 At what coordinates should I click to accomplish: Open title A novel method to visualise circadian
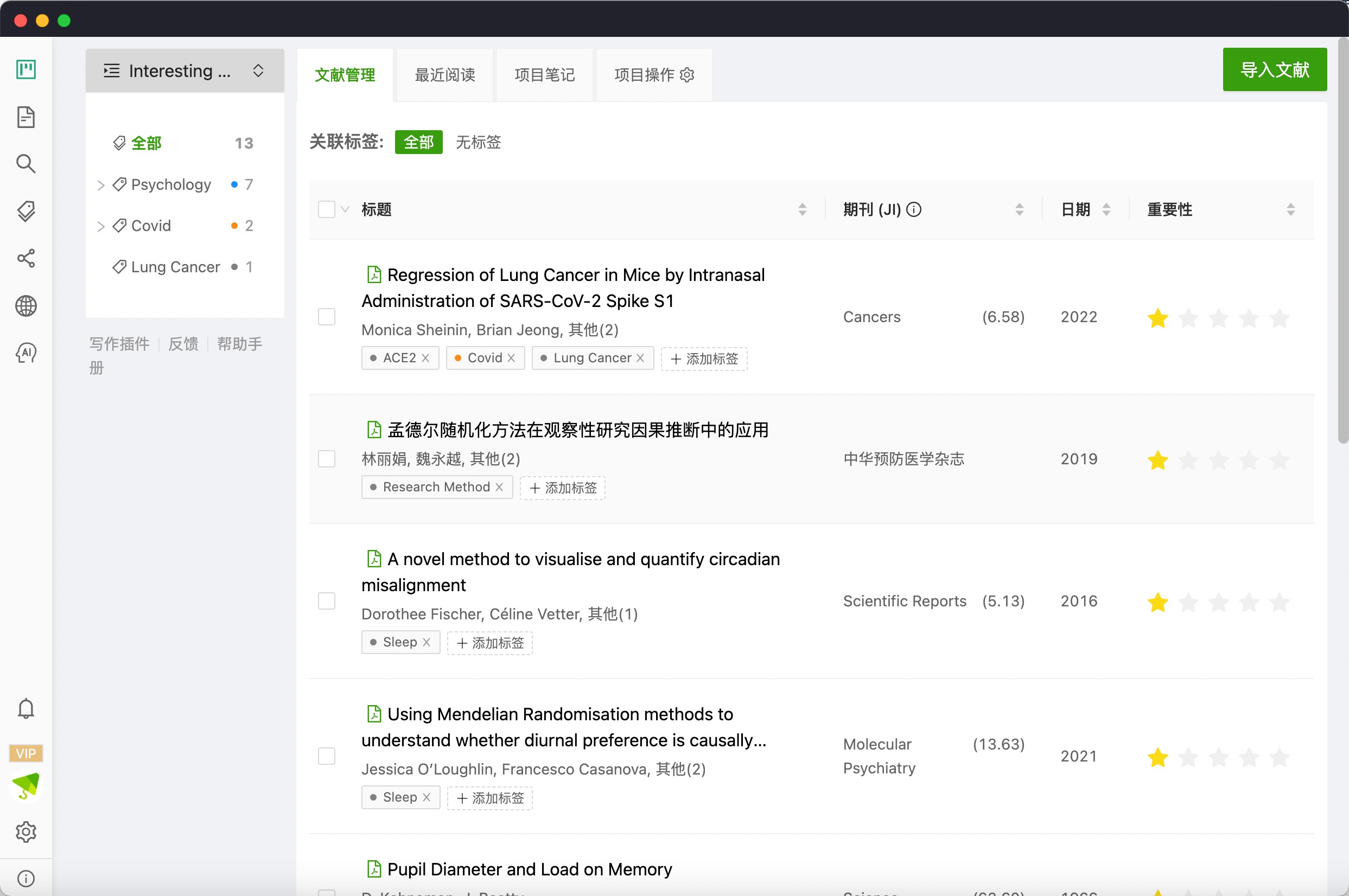[570, 572]
